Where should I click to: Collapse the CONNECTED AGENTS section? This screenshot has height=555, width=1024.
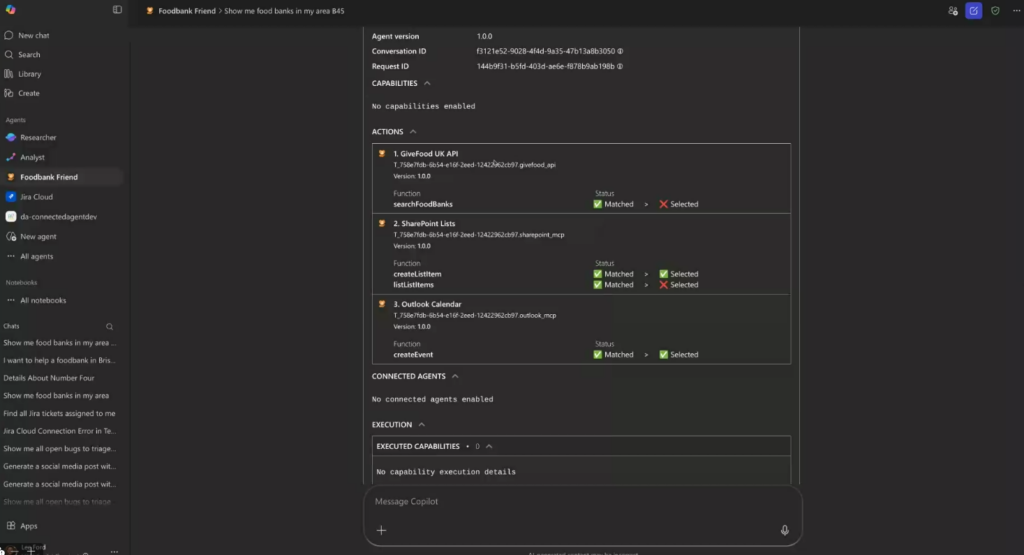pyautogui.click(x=455, y=376)
